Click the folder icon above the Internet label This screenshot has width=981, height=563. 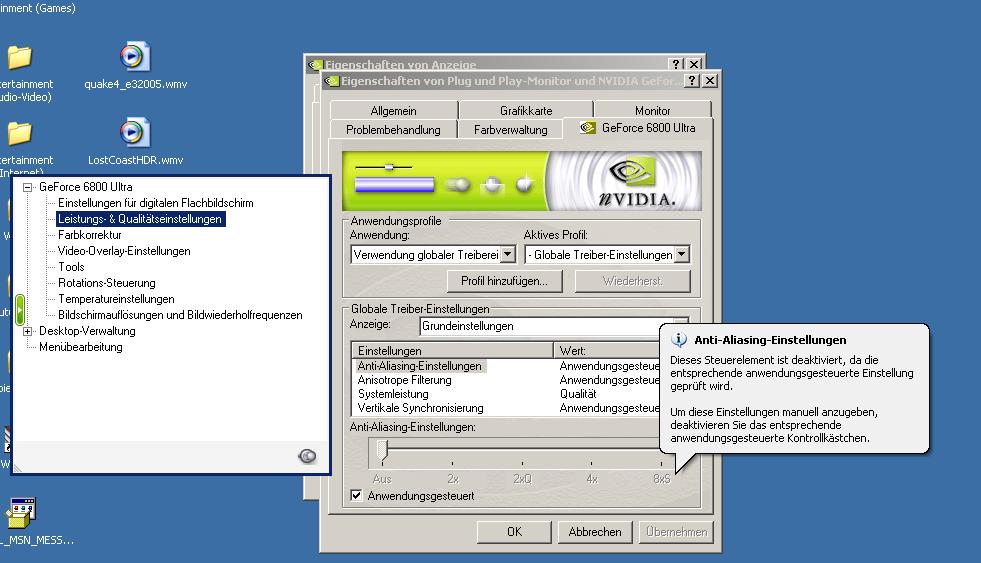[19, 133]
